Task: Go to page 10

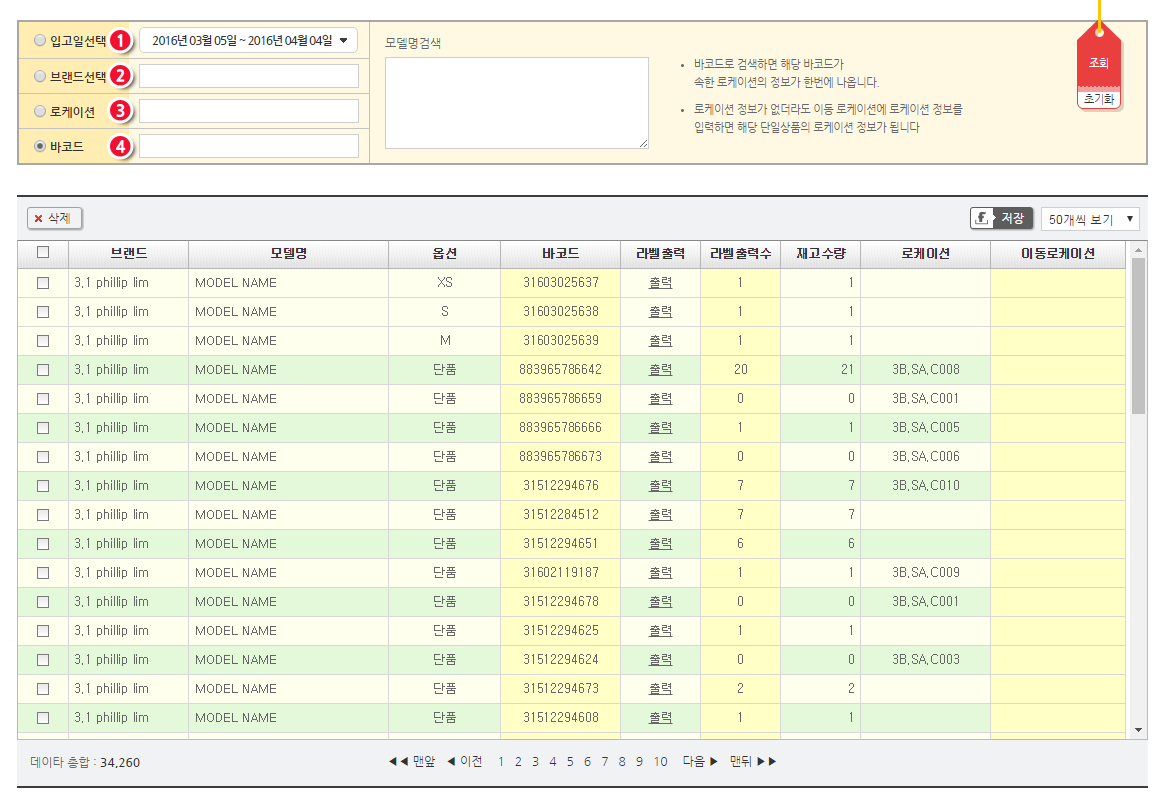Action: click(661, 761)
